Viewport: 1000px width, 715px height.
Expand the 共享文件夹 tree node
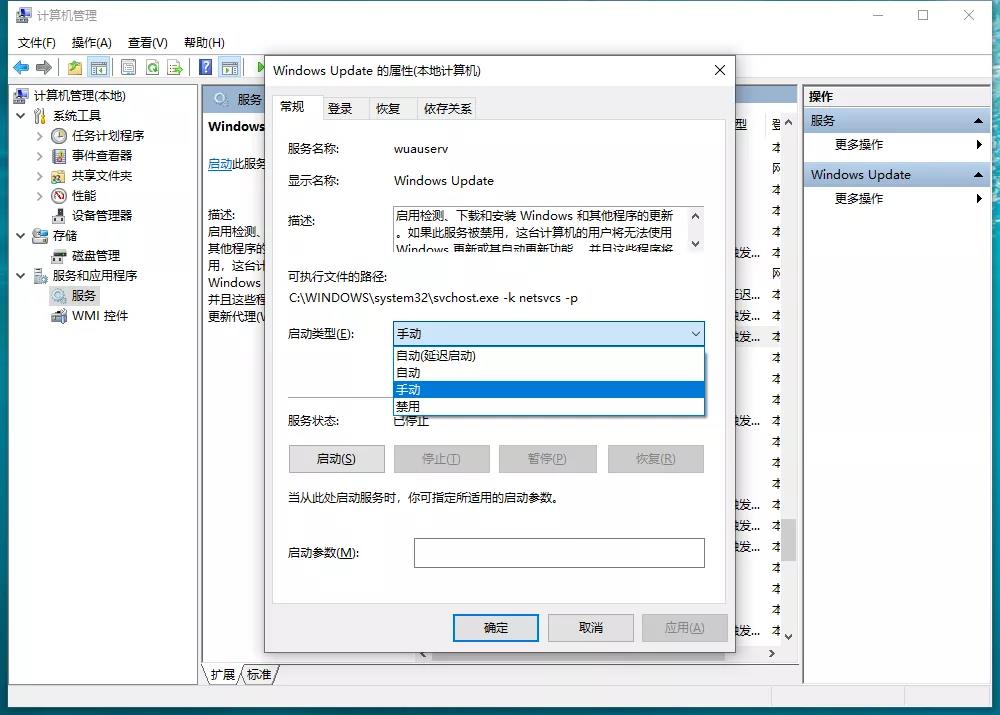[x=39, y=175]
